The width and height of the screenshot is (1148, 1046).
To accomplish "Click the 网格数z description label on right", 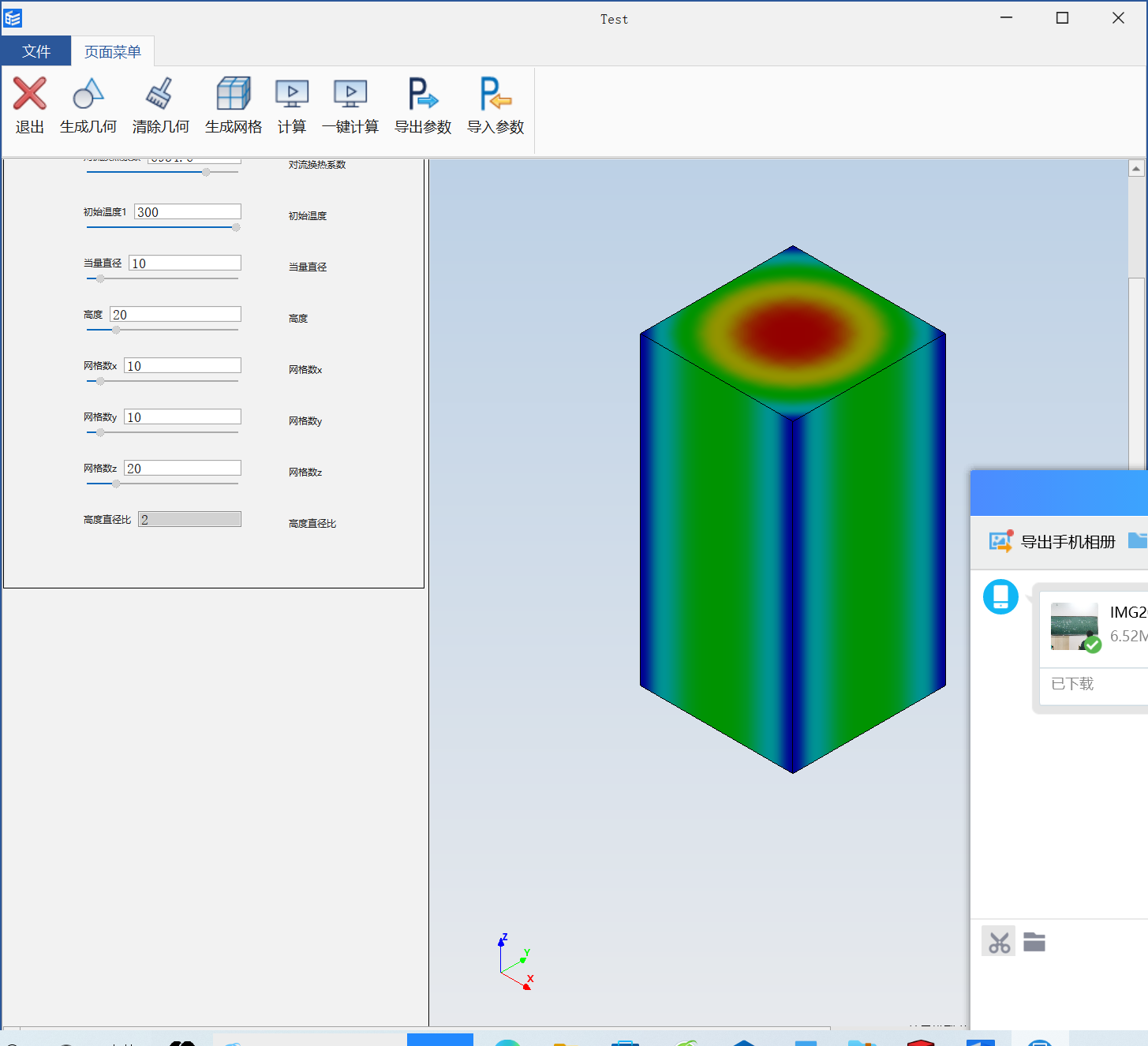I will coord(305,472).
